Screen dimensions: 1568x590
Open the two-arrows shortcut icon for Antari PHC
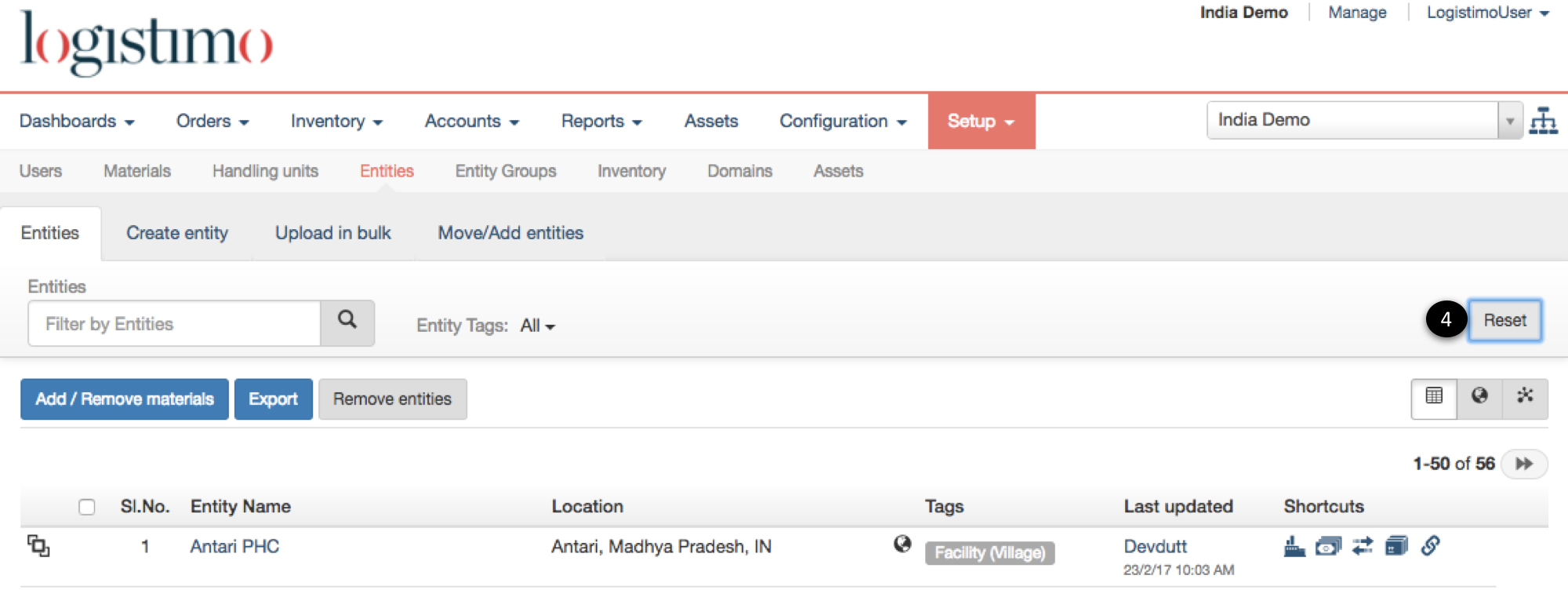pos(1363,545)
